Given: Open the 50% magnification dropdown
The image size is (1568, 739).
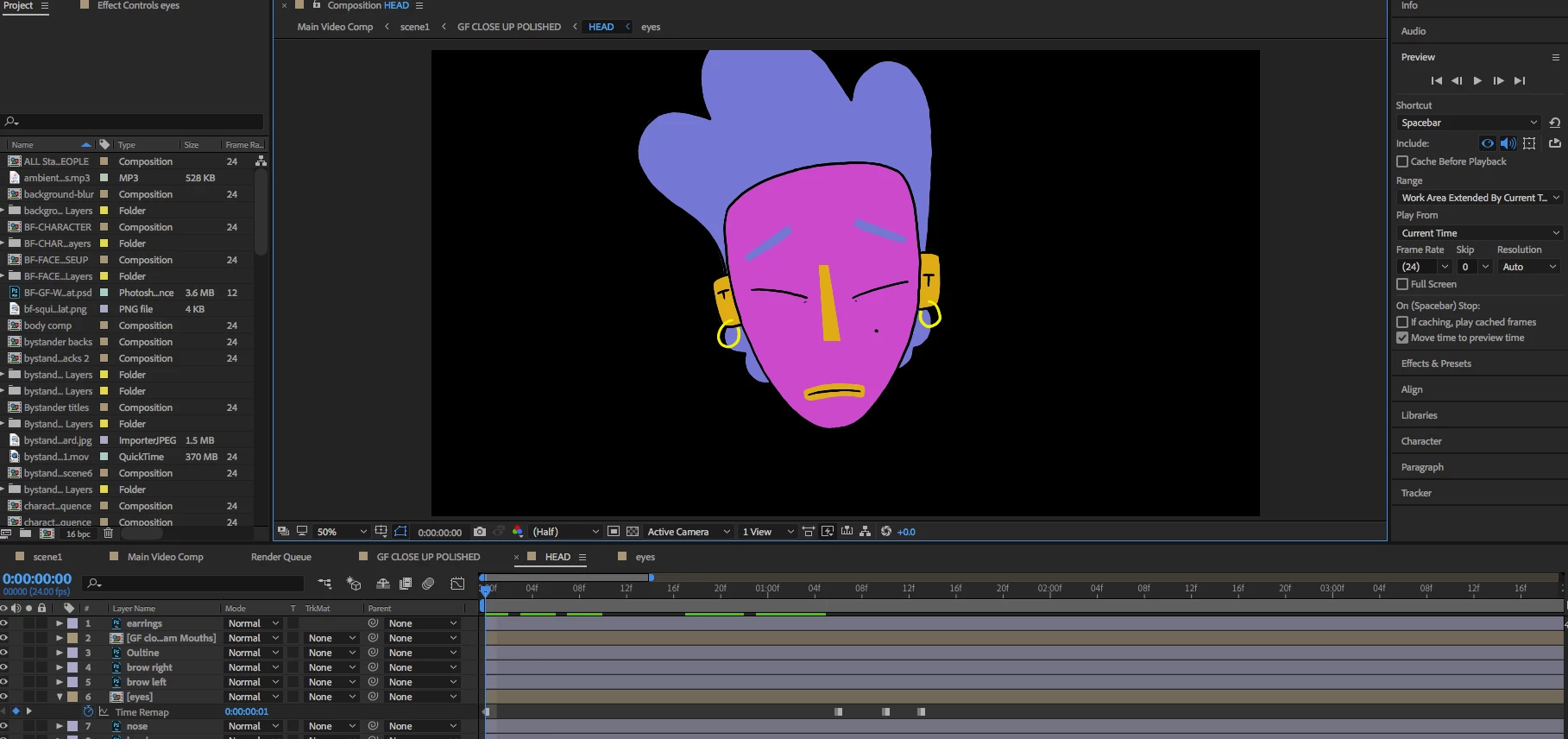Looking at the screenshot, I should click(342, 532).
